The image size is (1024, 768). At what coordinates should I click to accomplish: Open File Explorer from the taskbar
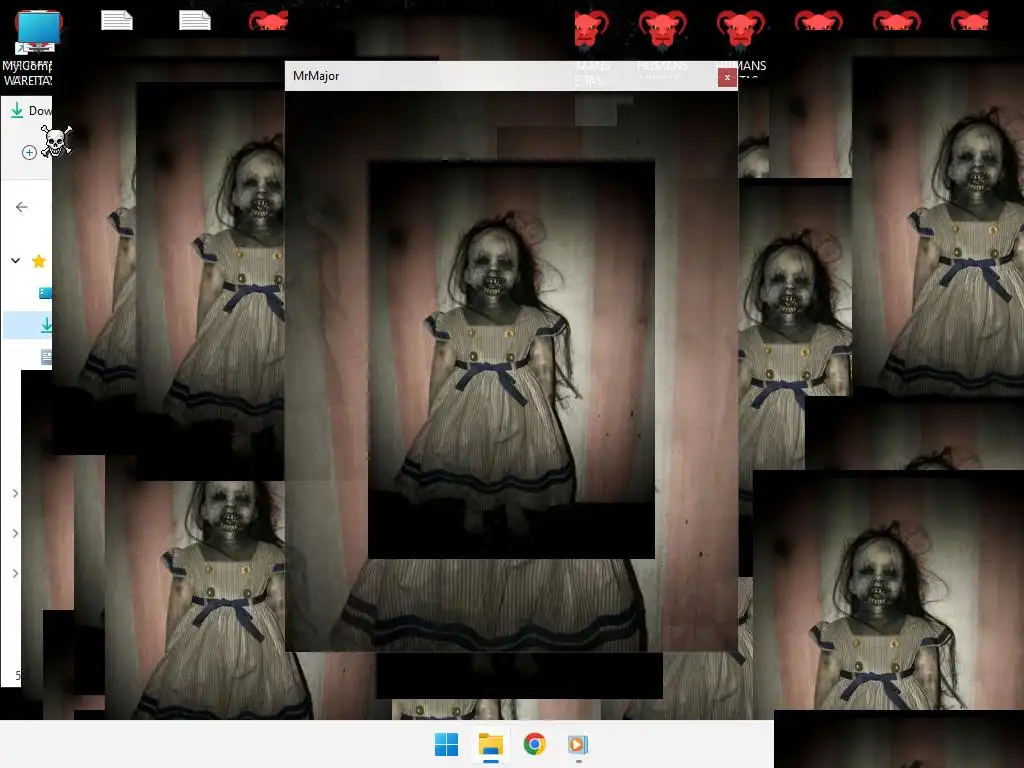[x=490, y=744]
